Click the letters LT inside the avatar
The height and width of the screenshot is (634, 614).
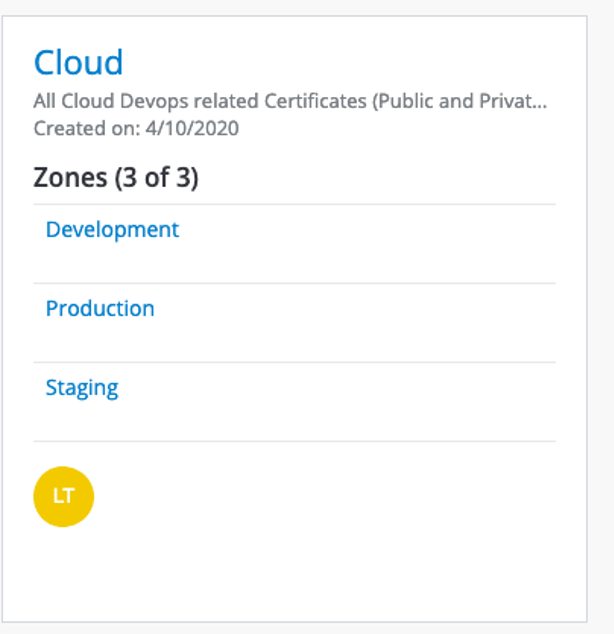(x=63, y=496)
